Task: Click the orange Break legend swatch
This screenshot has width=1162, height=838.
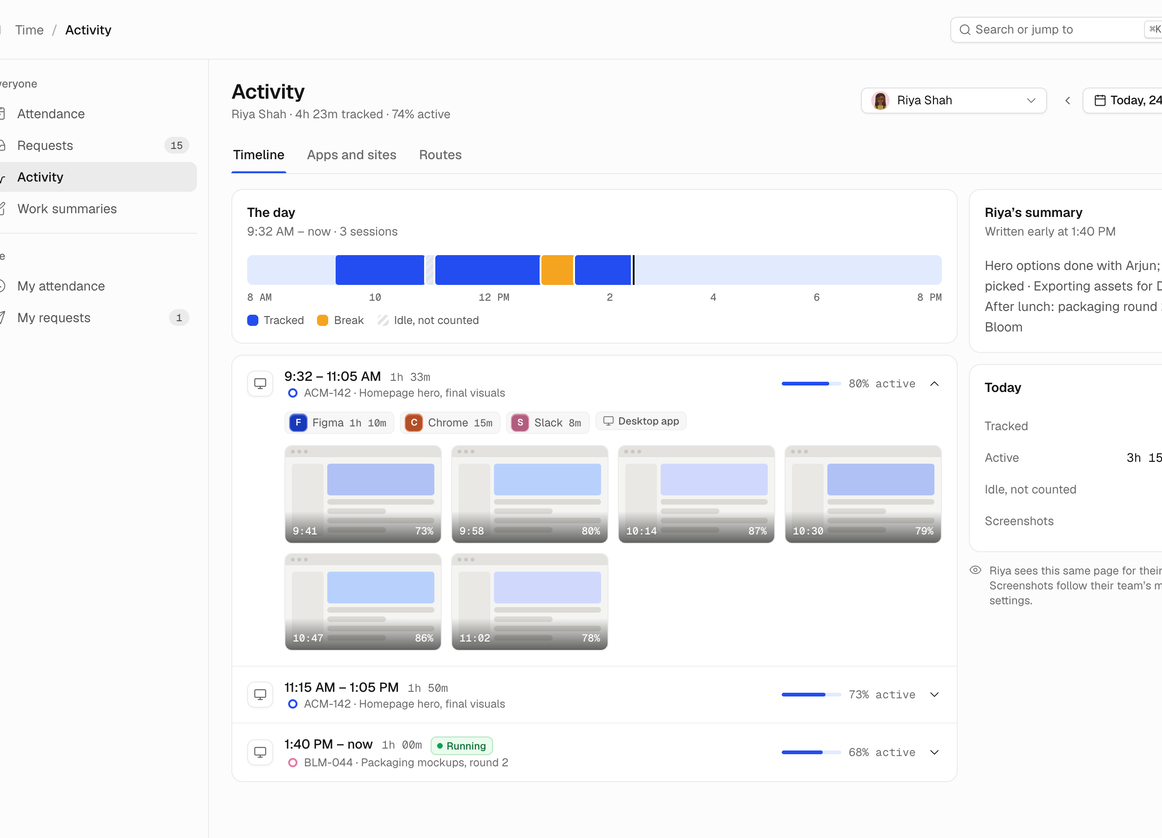Action: click(x=322, y=320)
